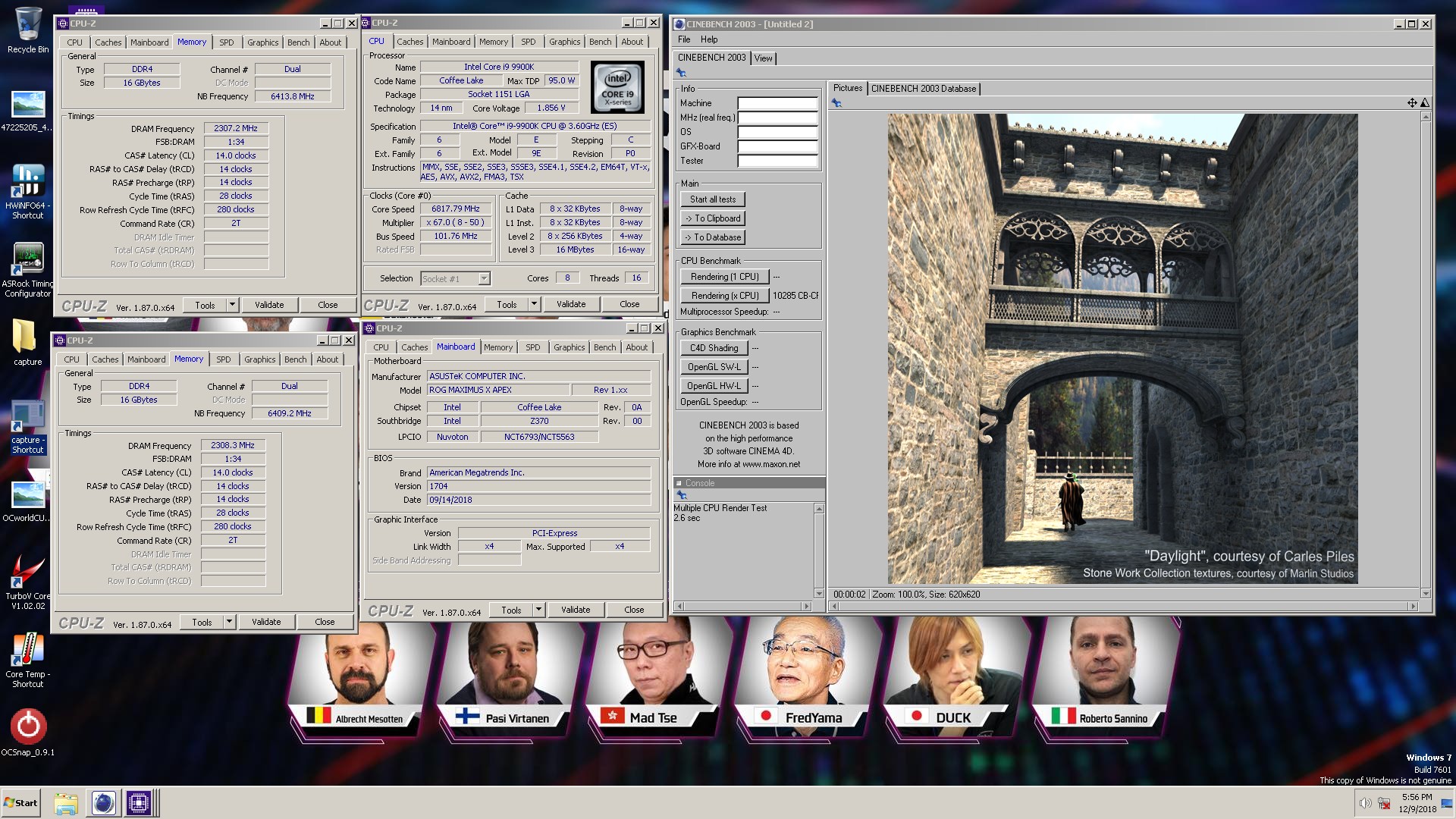
Task: Click the OpenGL SW-L button
Action: coord(714,367)
